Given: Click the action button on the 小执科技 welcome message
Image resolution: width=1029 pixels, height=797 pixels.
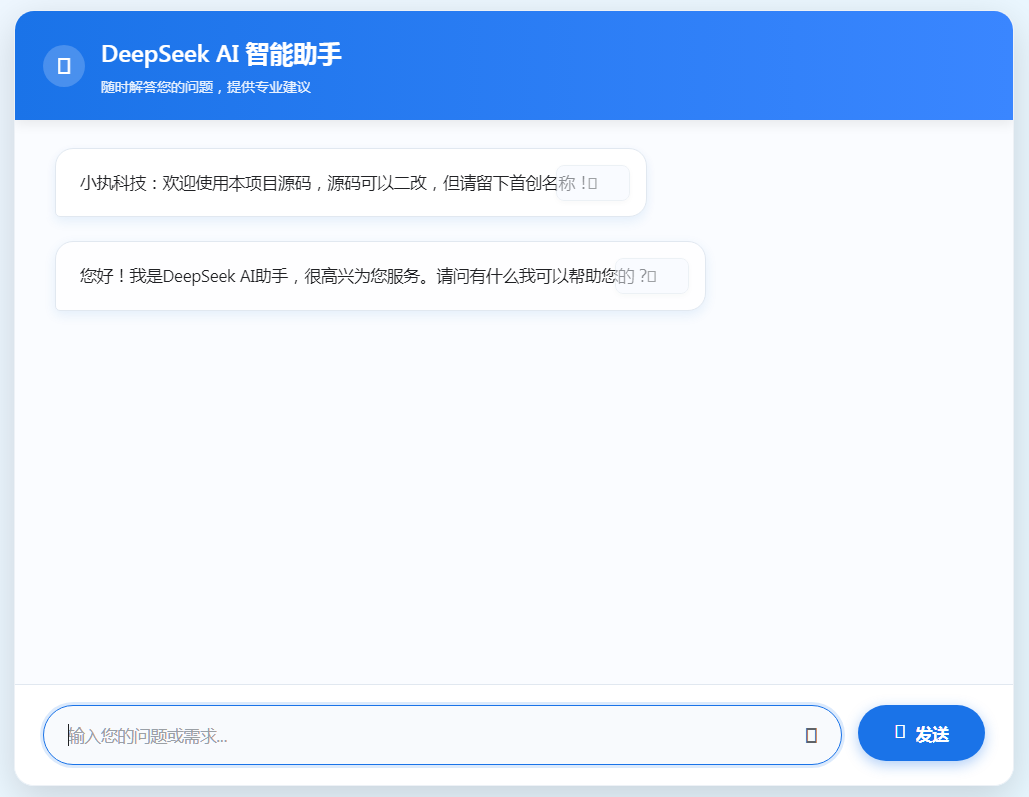Looking at the screenshot, I should tap(593, 183).
